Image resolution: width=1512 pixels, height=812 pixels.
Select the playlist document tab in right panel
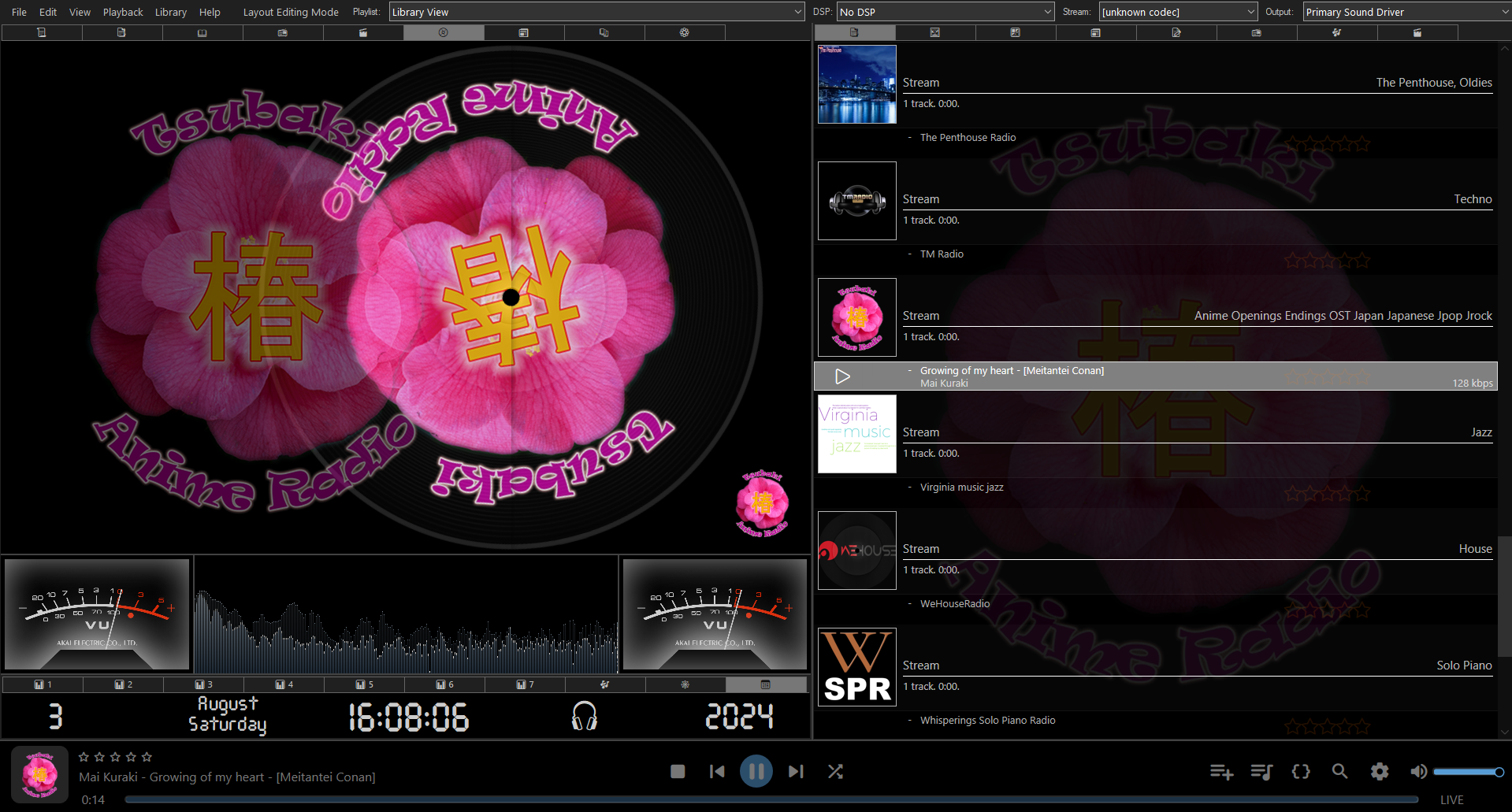click(x=854, y=32)
